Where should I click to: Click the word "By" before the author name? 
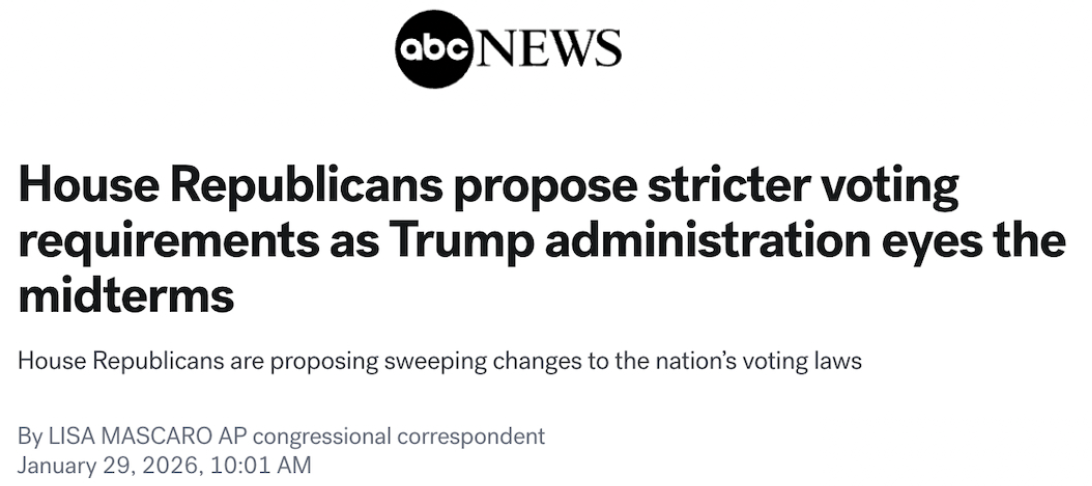point(30,436)
